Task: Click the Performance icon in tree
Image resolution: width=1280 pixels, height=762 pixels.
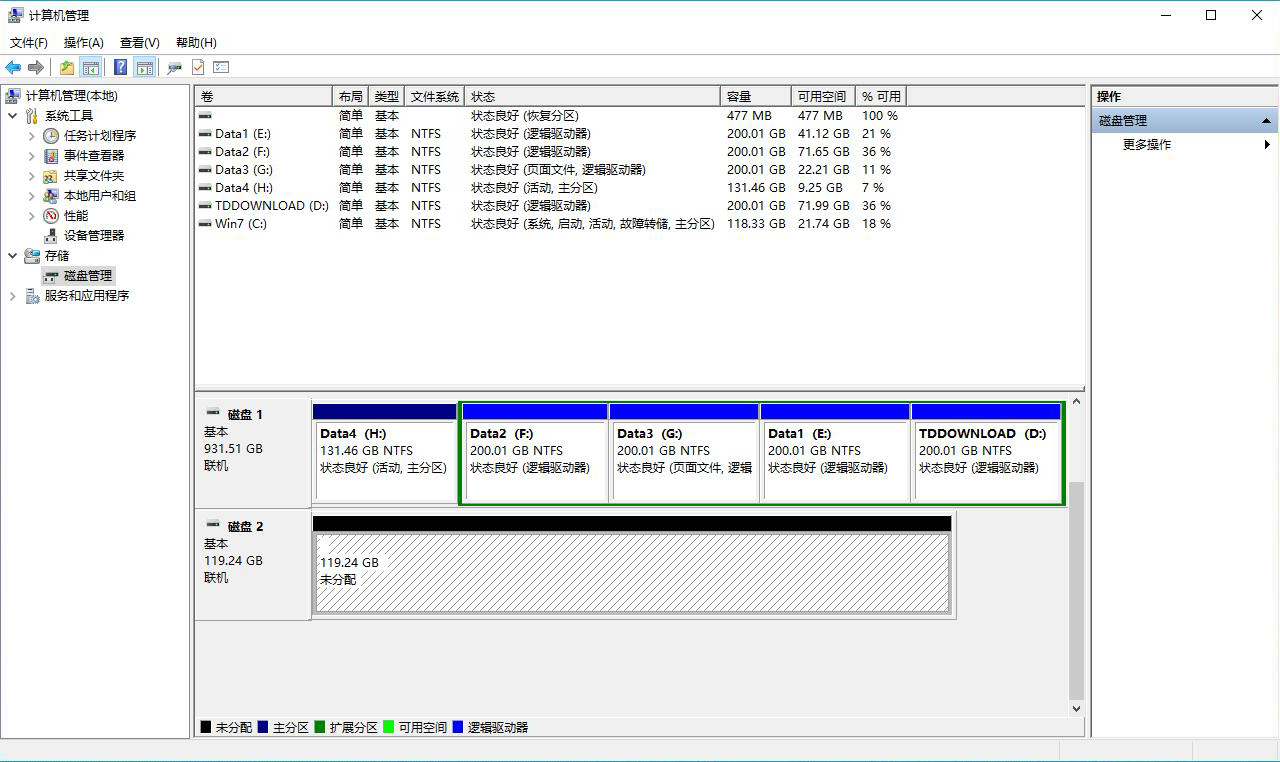Action: [51, 216]
